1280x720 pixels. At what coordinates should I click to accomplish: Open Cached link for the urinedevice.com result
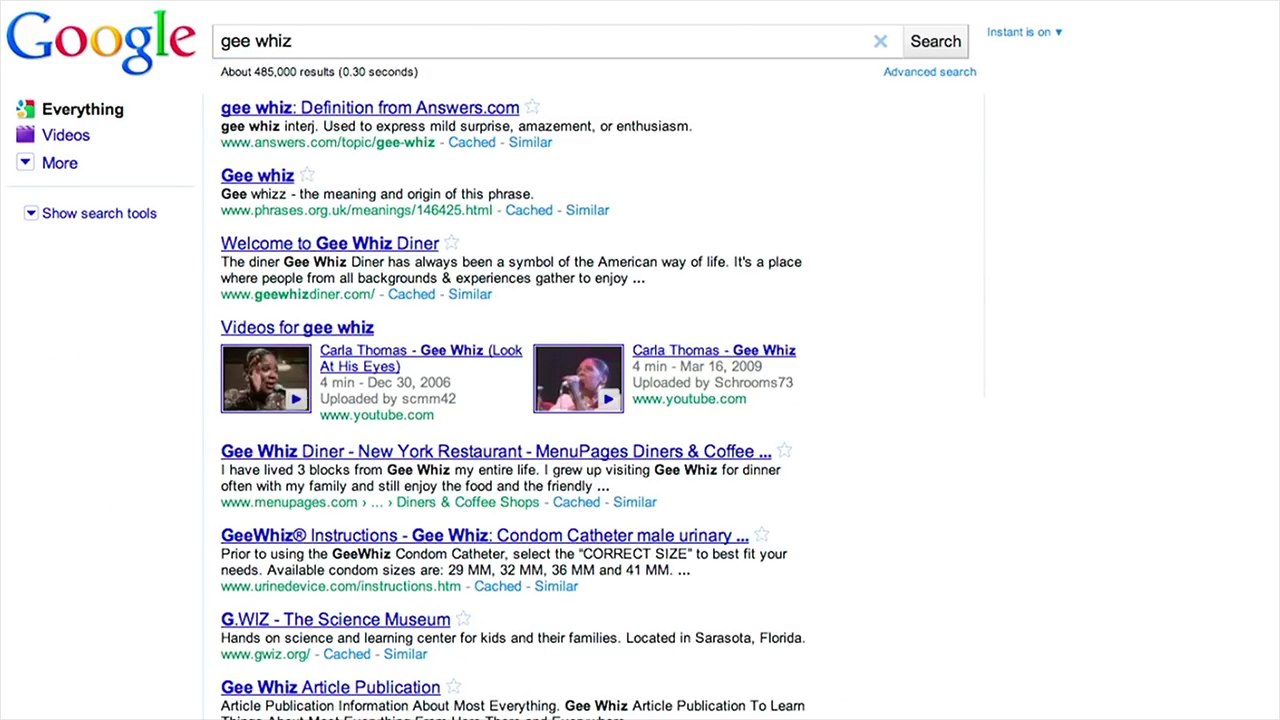point(498,586)
